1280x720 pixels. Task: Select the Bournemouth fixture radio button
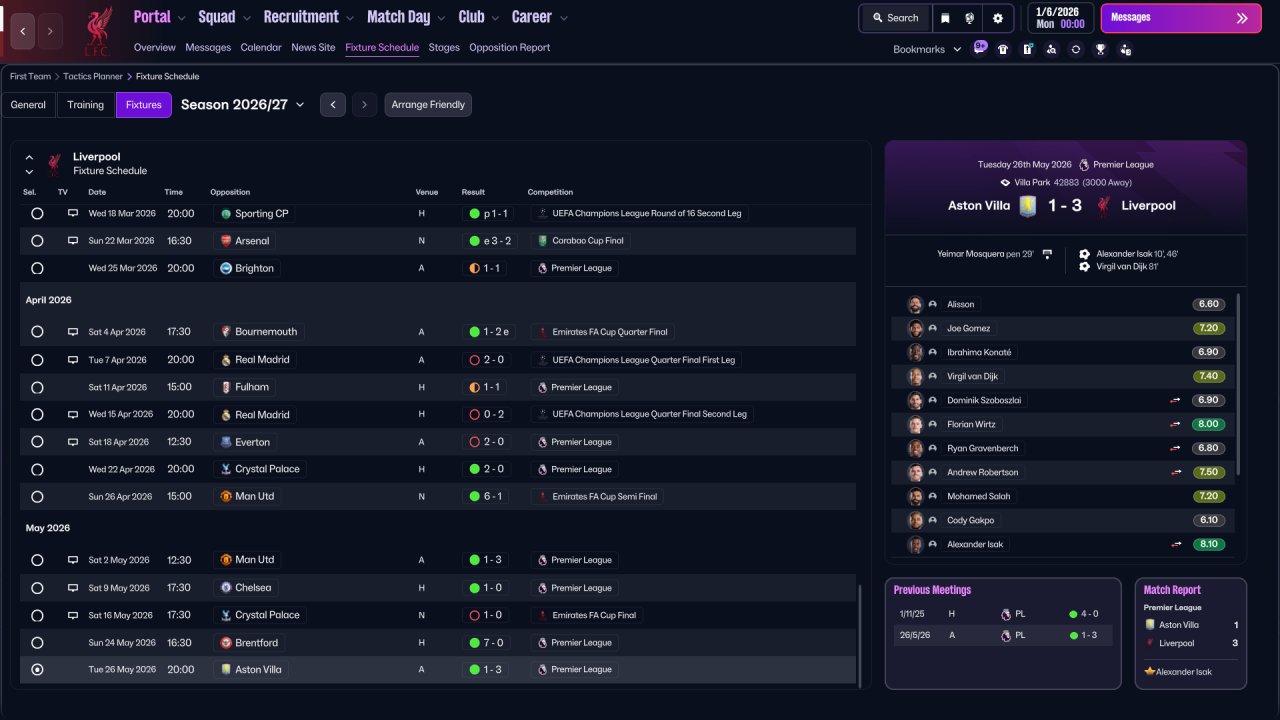point(37,332)
